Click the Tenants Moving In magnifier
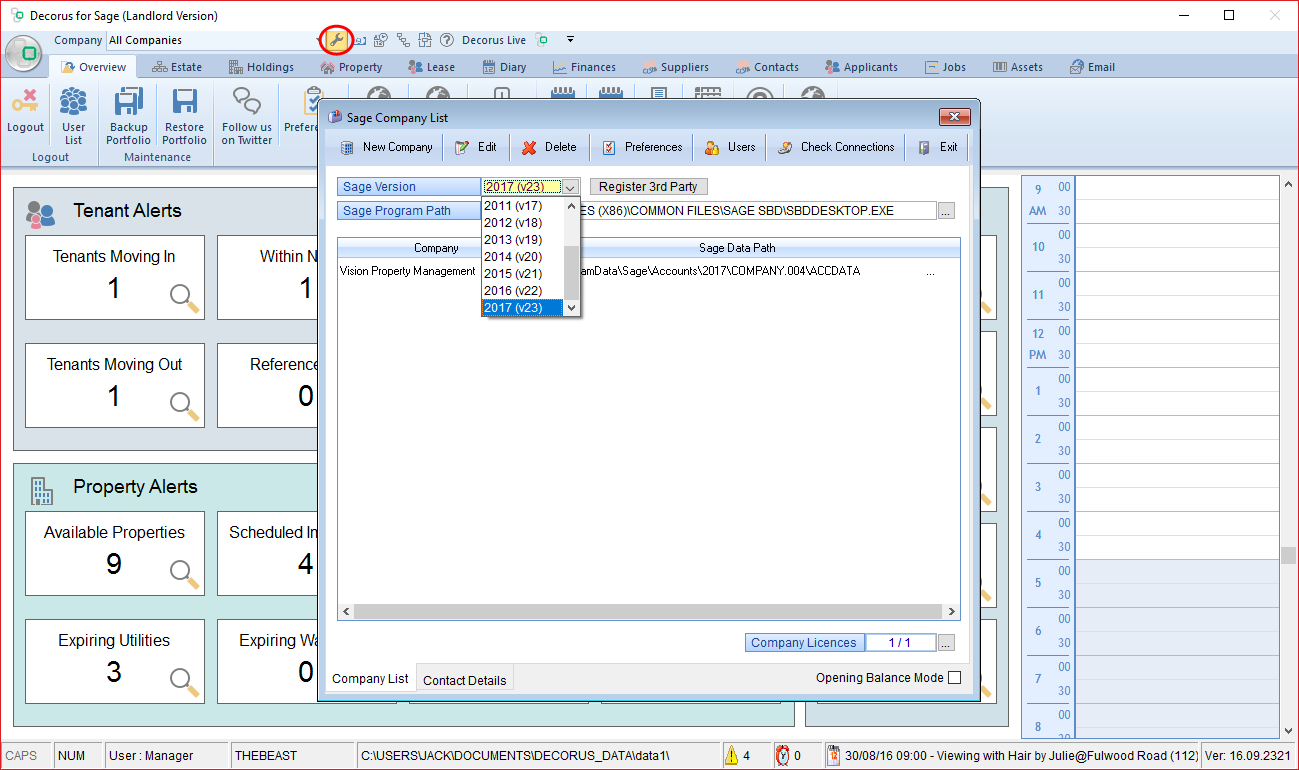Image resolution: width=1299 pixels, height=770 pixels. tap(184, 298)
